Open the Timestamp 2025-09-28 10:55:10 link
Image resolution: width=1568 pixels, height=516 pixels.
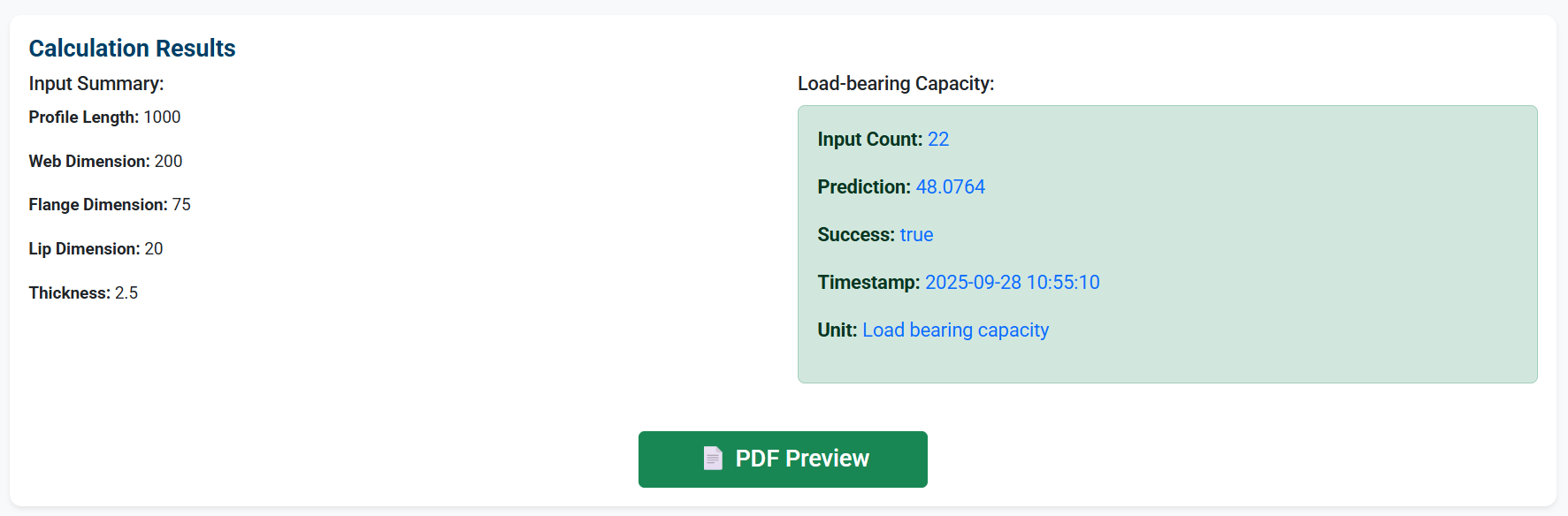[x=1013, y=282]
